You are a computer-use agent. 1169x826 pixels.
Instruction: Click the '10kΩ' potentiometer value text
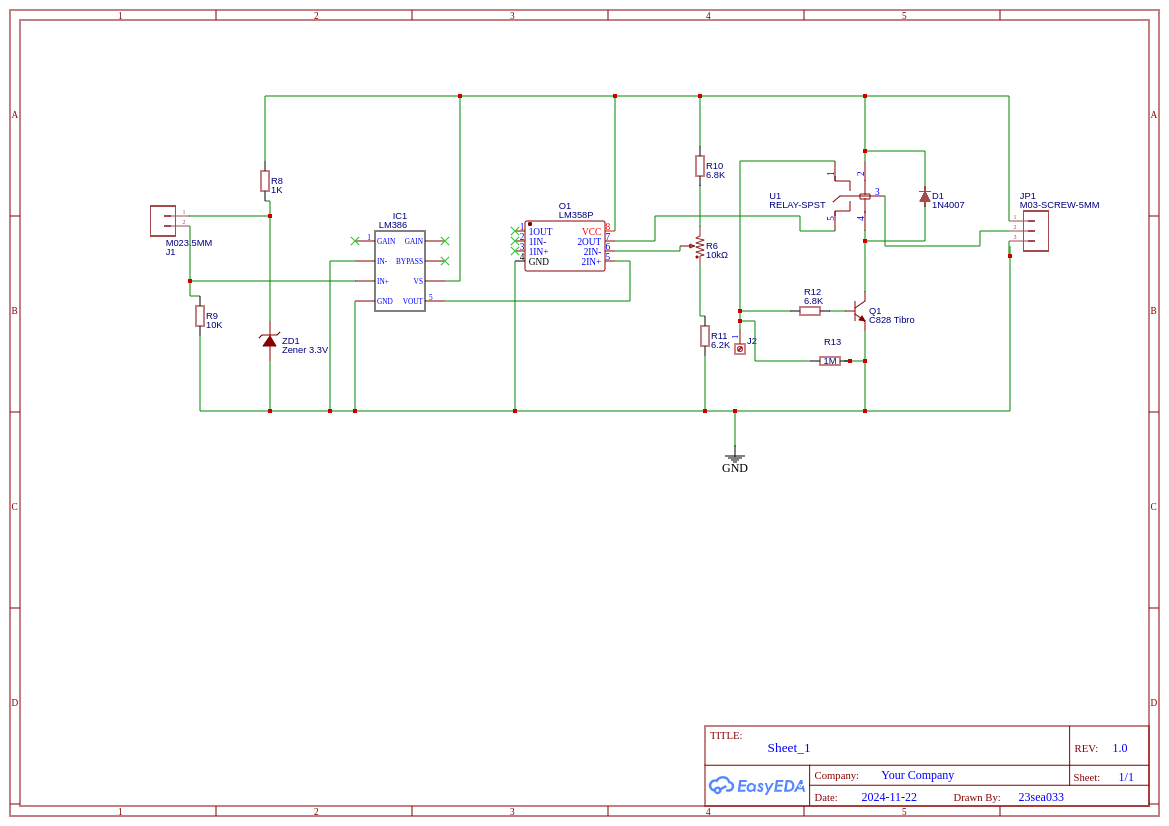tap(716, 254)
